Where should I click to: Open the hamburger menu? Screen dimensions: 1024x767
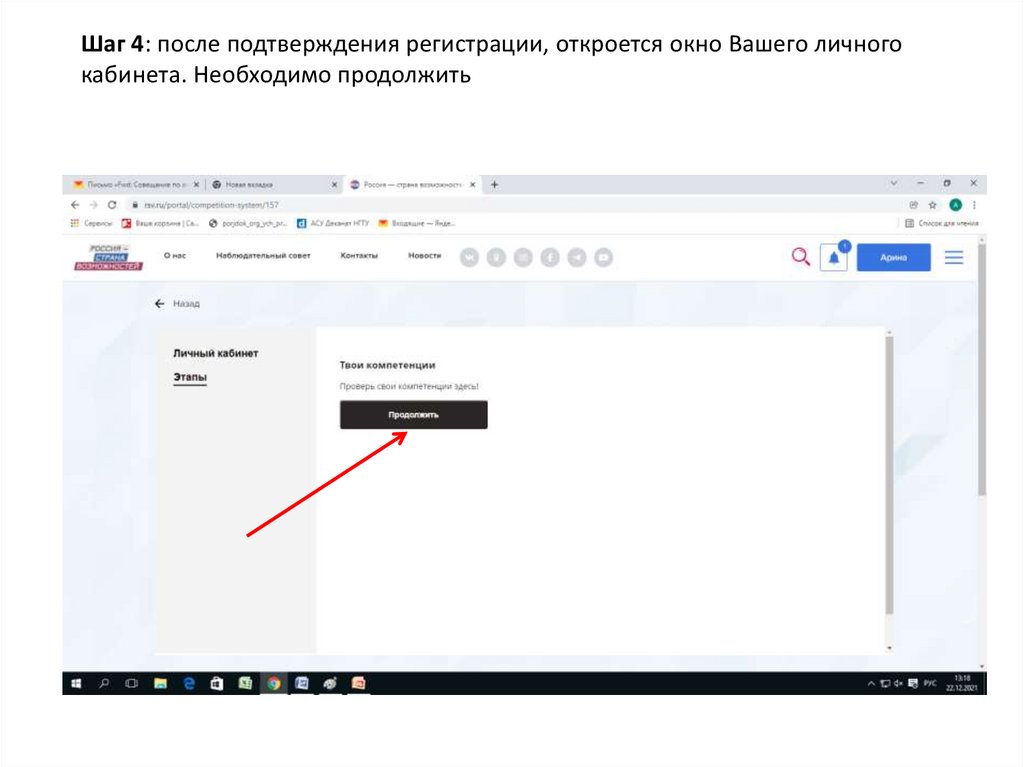[x=953, y=257]
